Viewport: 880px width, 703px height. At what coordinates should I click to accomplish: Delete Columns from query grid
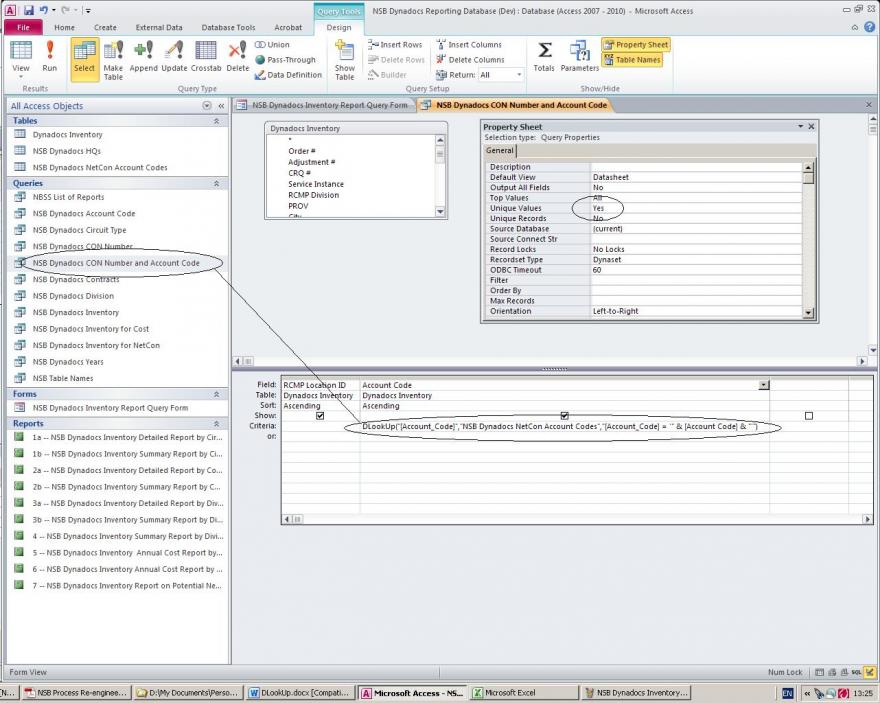coord(470,59)
